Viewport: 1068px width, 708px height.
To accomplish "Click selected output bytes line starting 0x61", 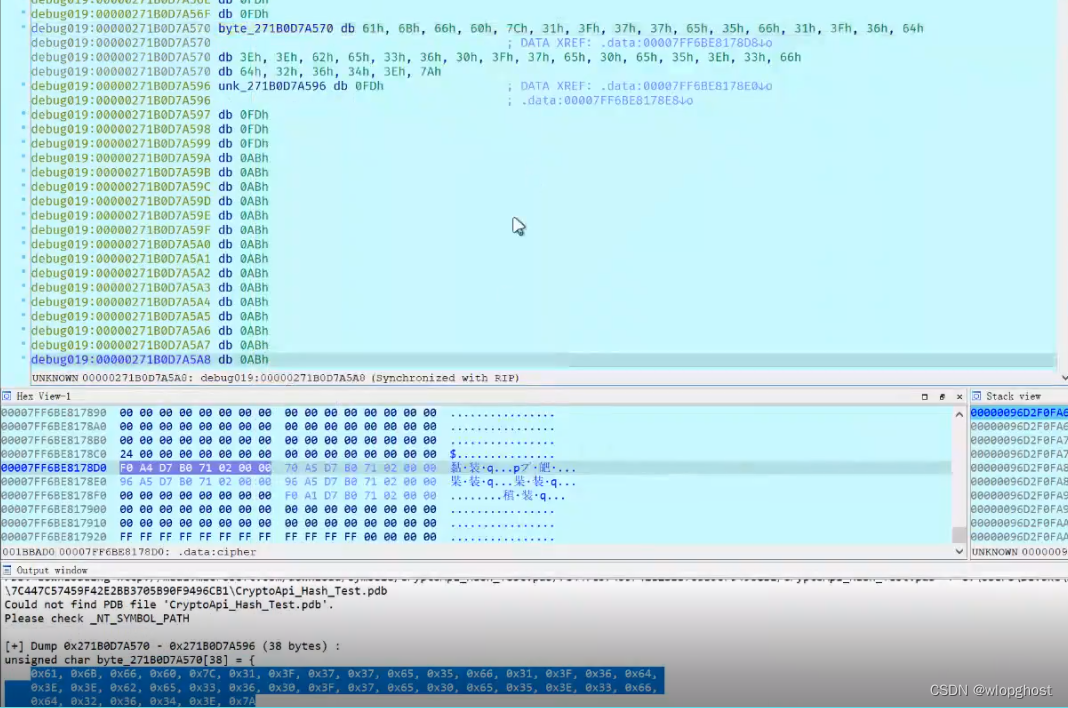I will click(x=344, y=674).
